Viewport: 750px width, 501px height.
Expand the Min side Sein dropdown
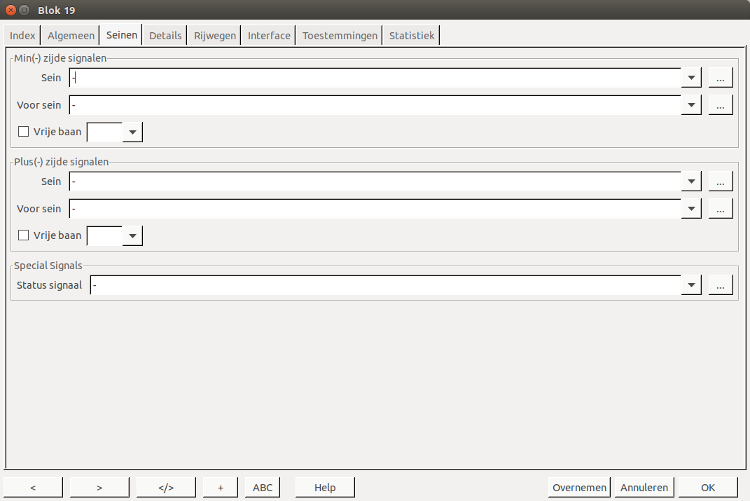(691, 78)
